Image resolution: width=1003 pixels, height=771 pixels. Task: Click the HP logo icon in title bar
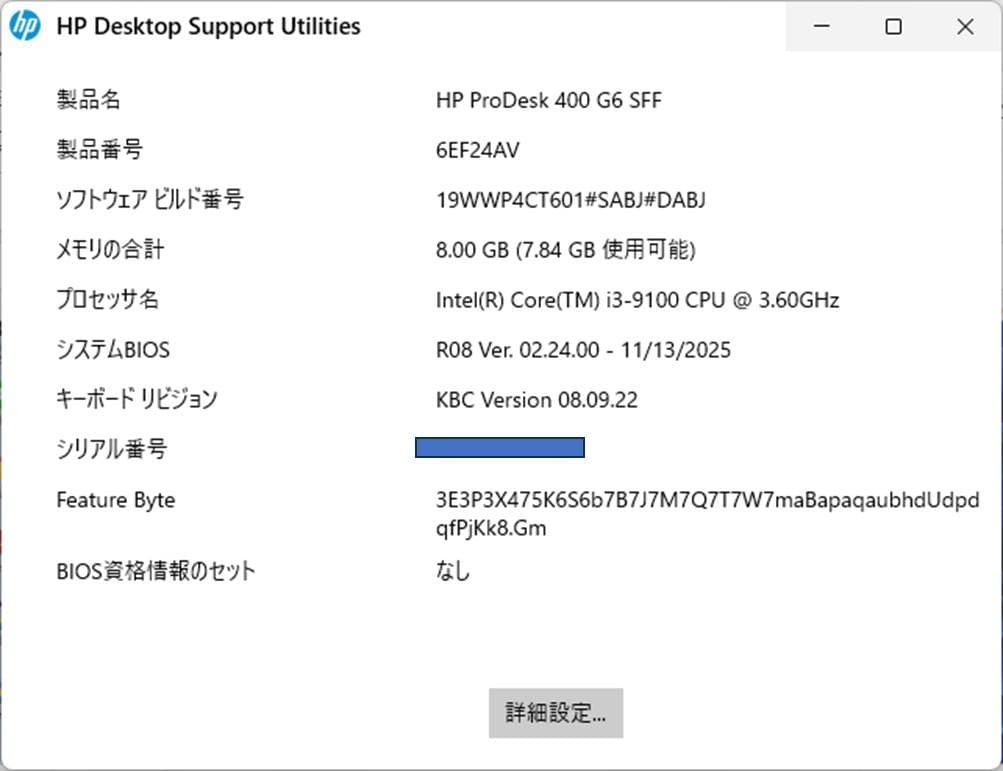[x=25, y=26]
